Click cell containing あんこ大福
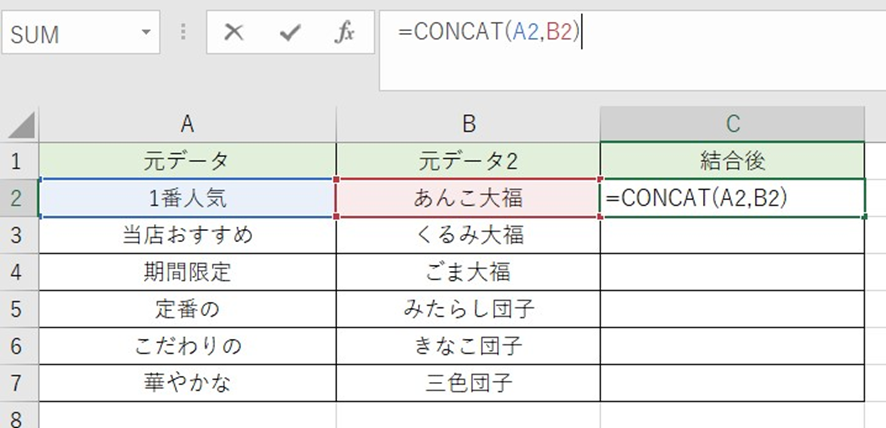This screenshot has height=428, width=886. tap(468, 198)
